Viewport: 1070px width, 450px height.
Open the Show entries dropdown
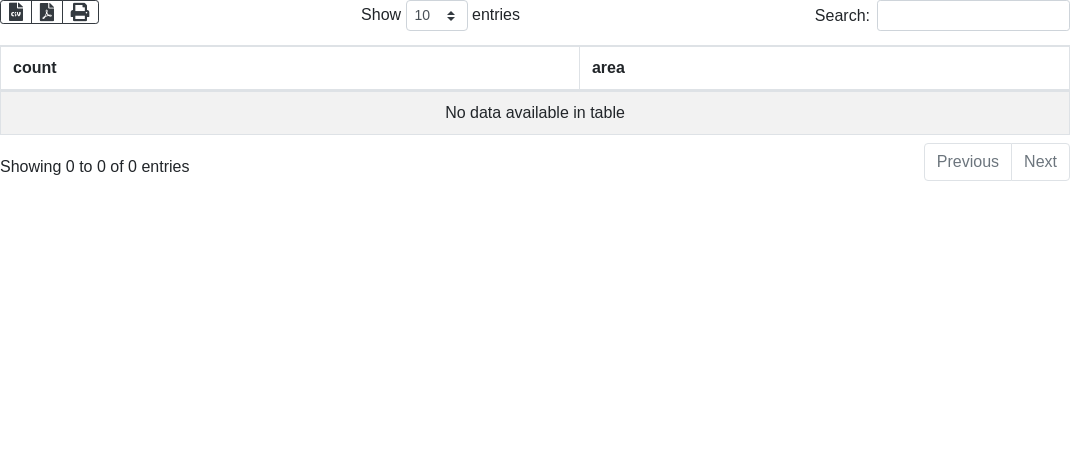click(x=436, y=16)
